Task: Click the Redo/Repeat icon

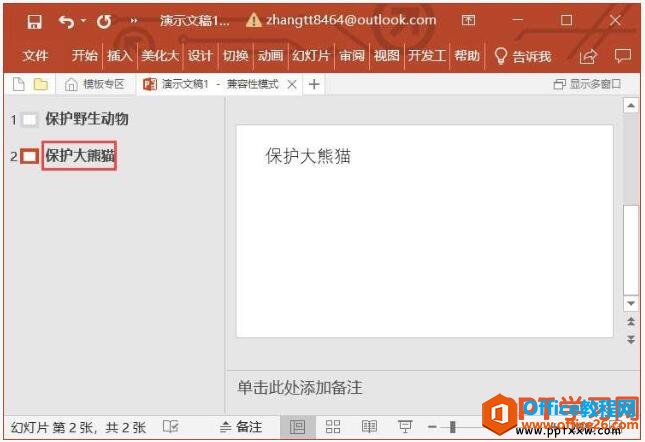Action: [x=104, y=21]
